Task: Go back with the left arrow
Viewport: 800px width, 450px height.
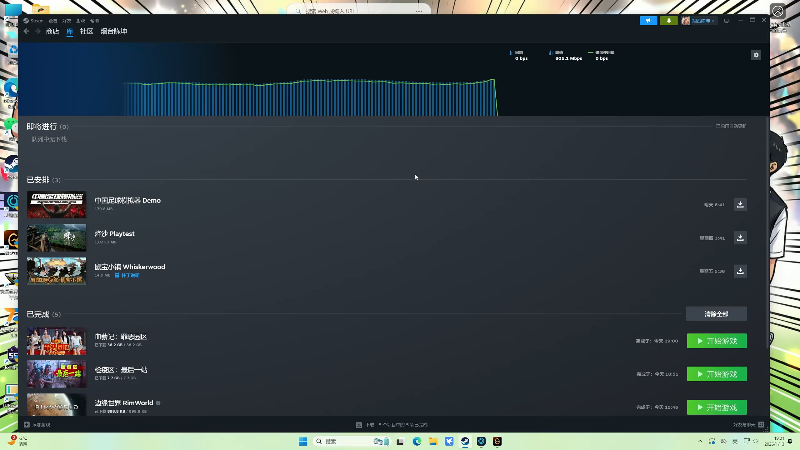Action: [x=27, y=31]
